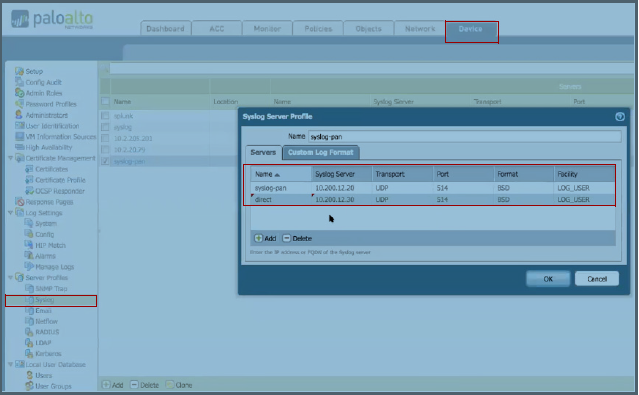Click the Administrators user icon
Image resolution: width=639 pixels, height=395 pixels.
(19, 115)
